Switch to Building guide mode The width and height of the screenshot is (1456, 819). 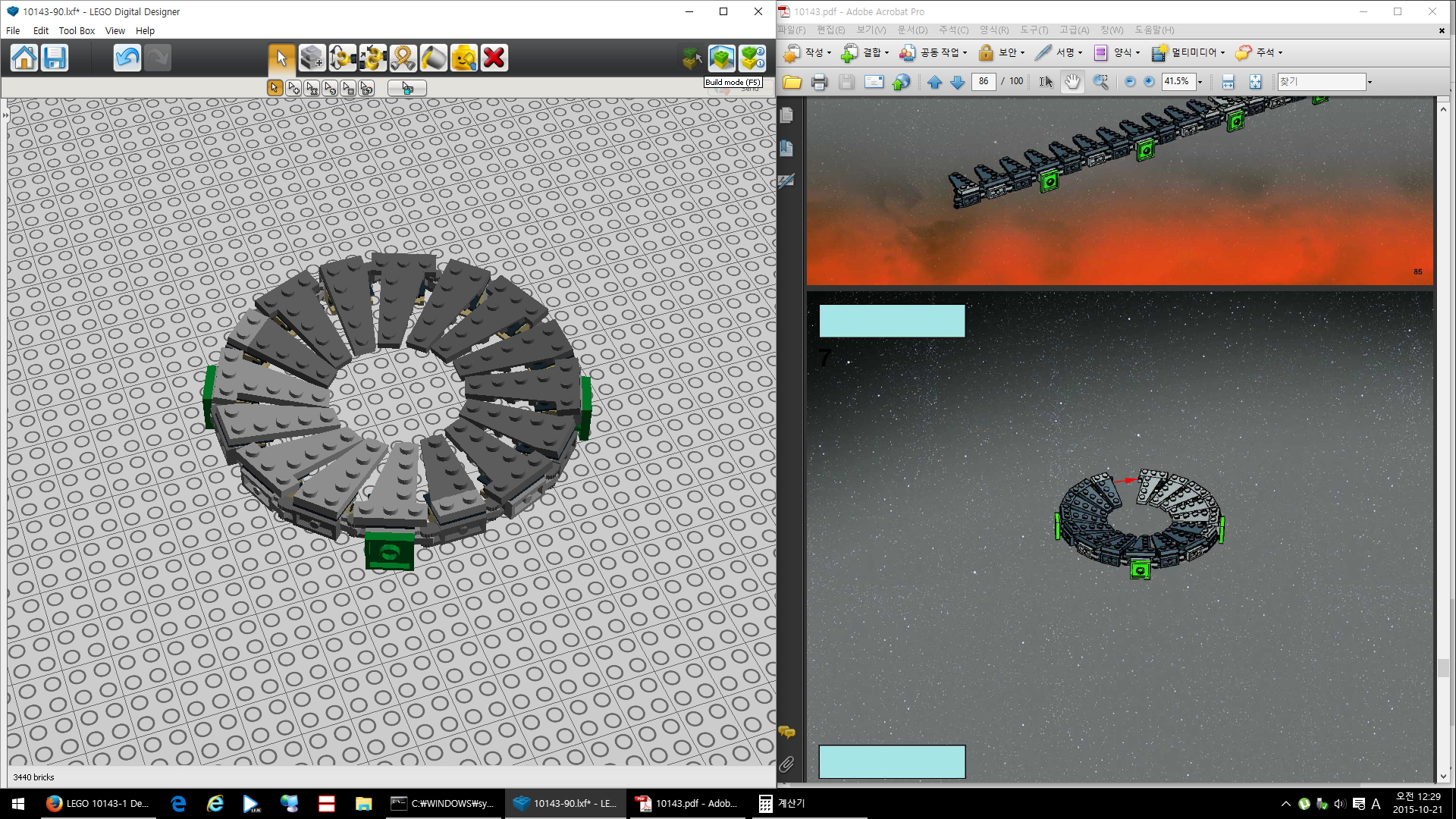pos(752,58)
